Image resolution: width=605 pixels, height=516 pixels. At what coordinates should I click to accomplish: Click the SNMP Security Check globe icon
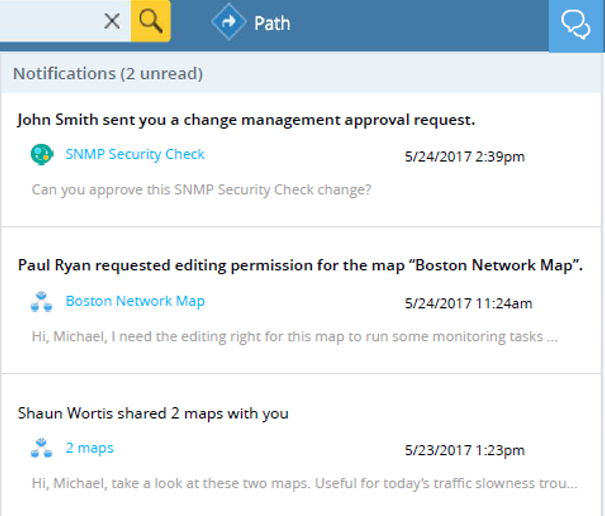pyautogui.click(x=41, y=155)
